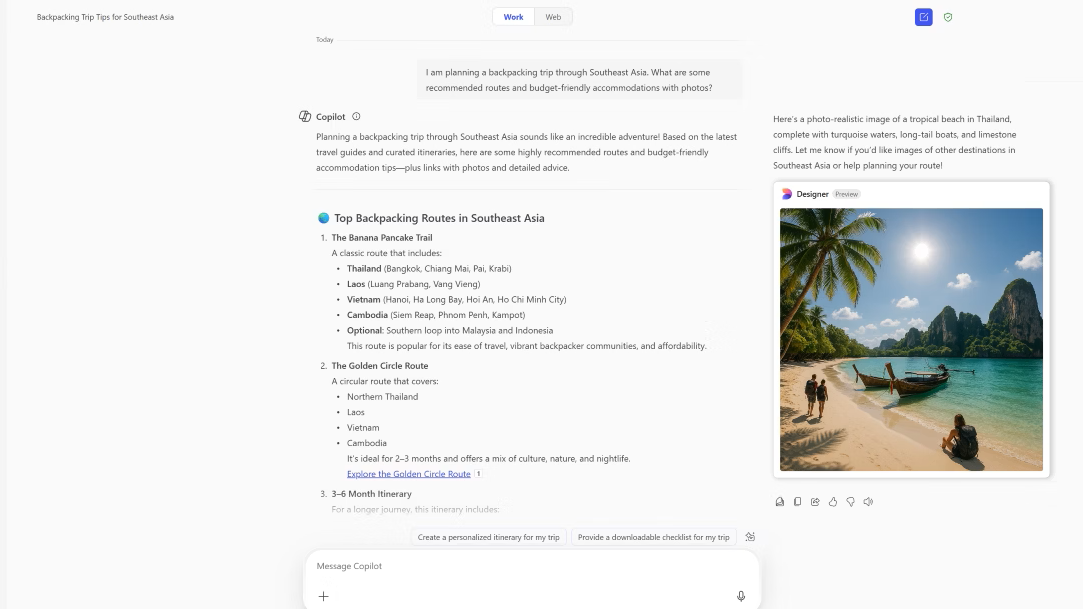
Task: Click Northern Thailand bullet item
Action: coord(383,396)
